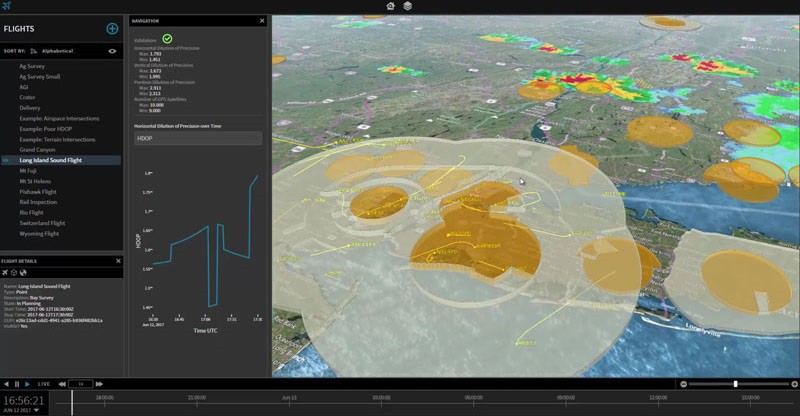Click the timeline zoom out minus icon
Image resolution: width=800 pixels, height=416 pixels.
[684, 384]
